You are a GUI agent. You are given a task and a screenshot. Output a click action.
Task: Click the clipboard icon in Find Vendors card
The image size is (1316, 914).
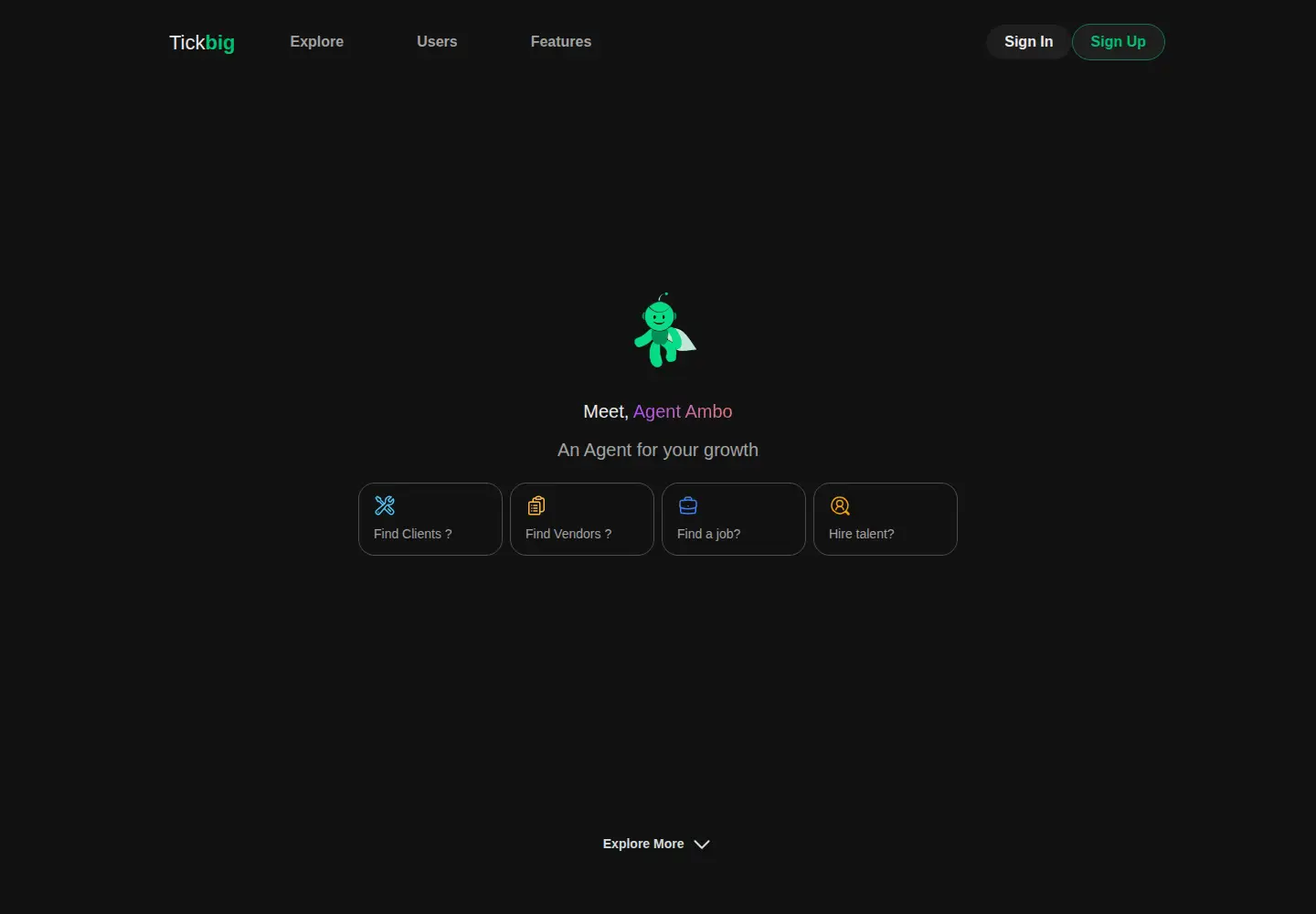pos(536,505)
